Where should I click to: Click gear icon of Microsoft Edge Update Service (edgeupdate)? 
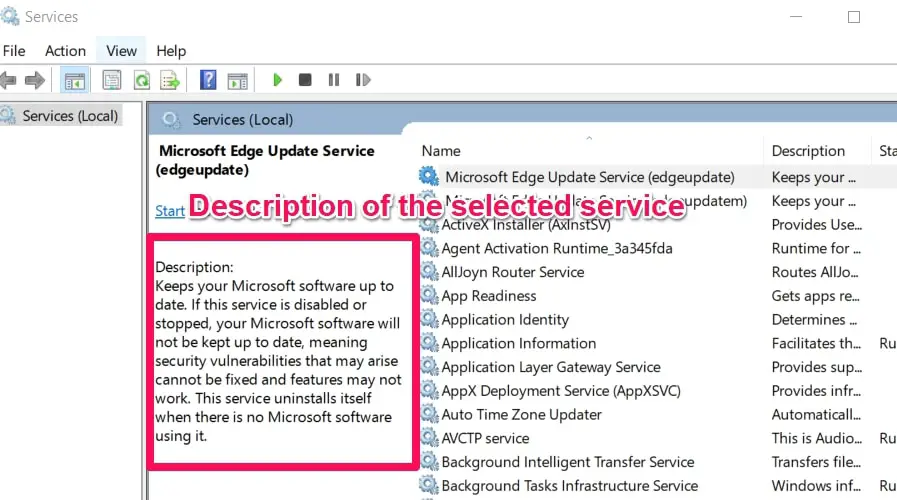(428, 177)
